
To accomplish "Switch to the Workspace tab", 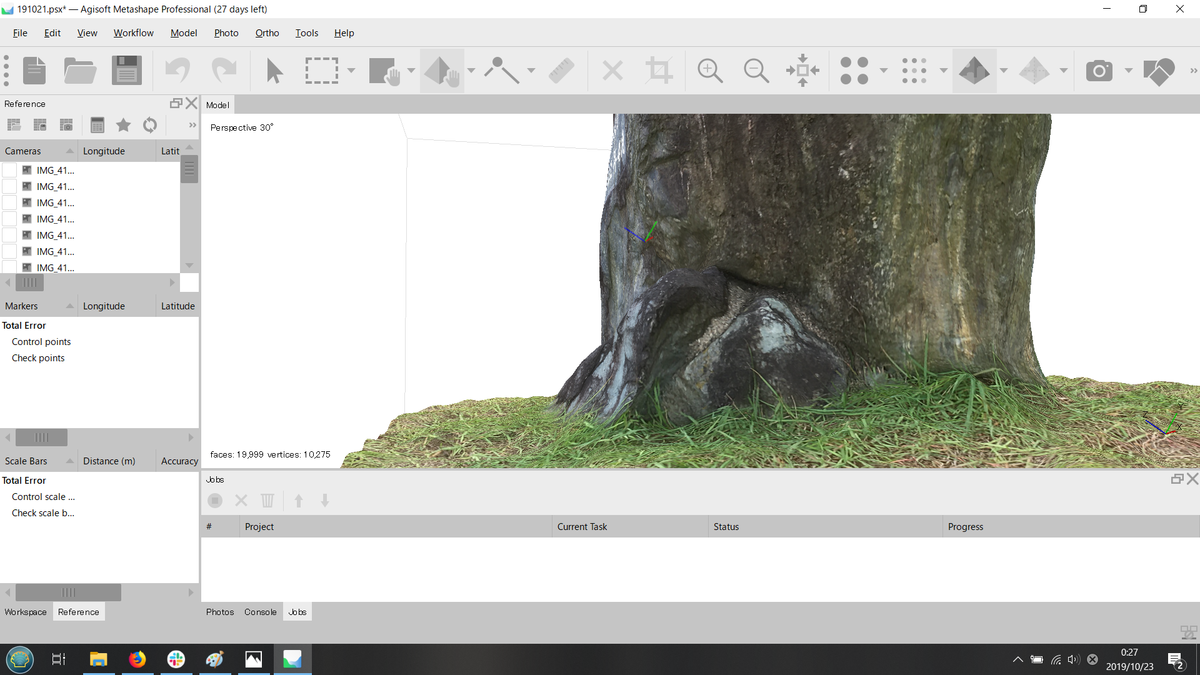I will [x=25, y=612].
